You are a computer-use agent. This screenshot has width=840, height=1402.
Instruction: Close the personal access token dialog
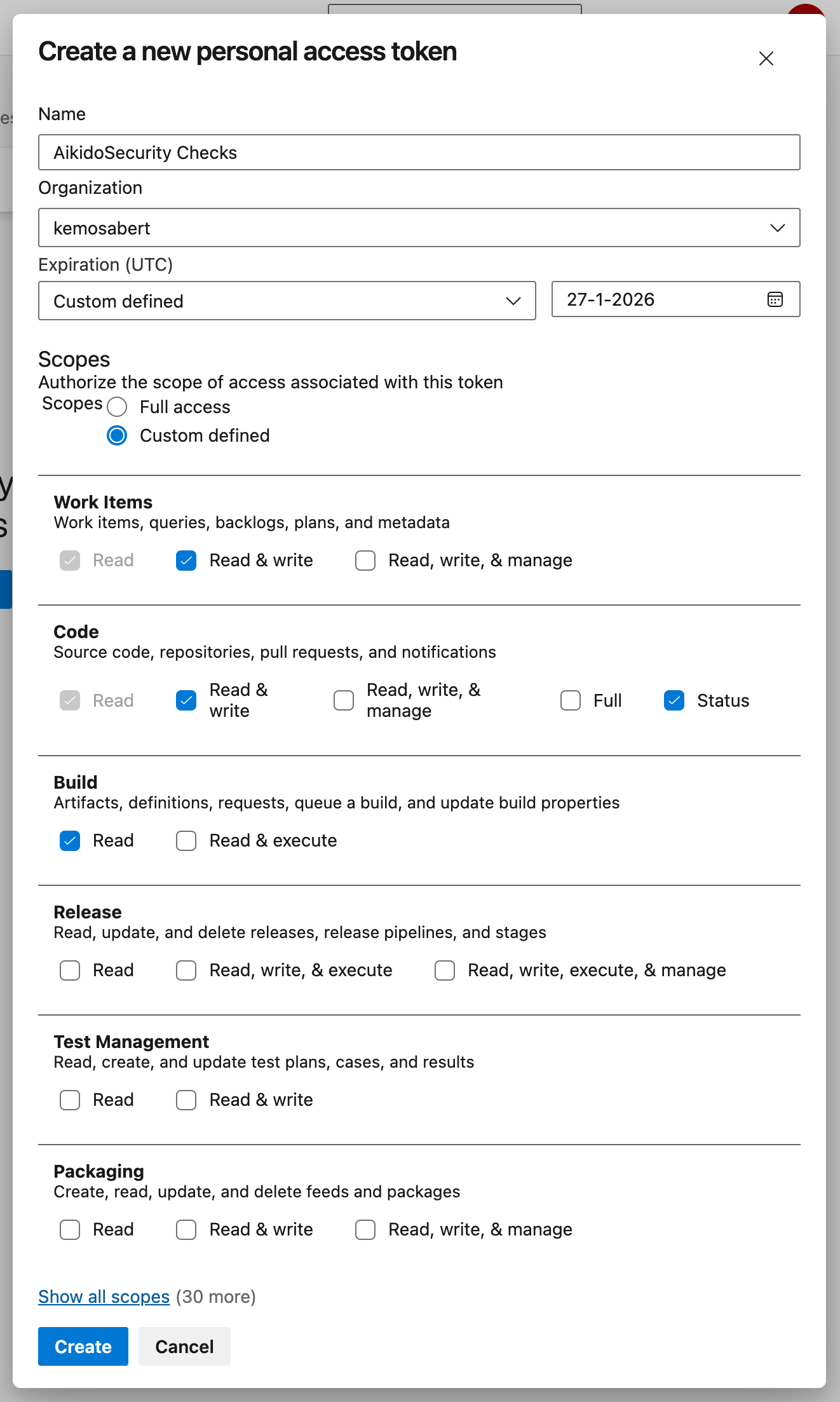click(766, 58)
